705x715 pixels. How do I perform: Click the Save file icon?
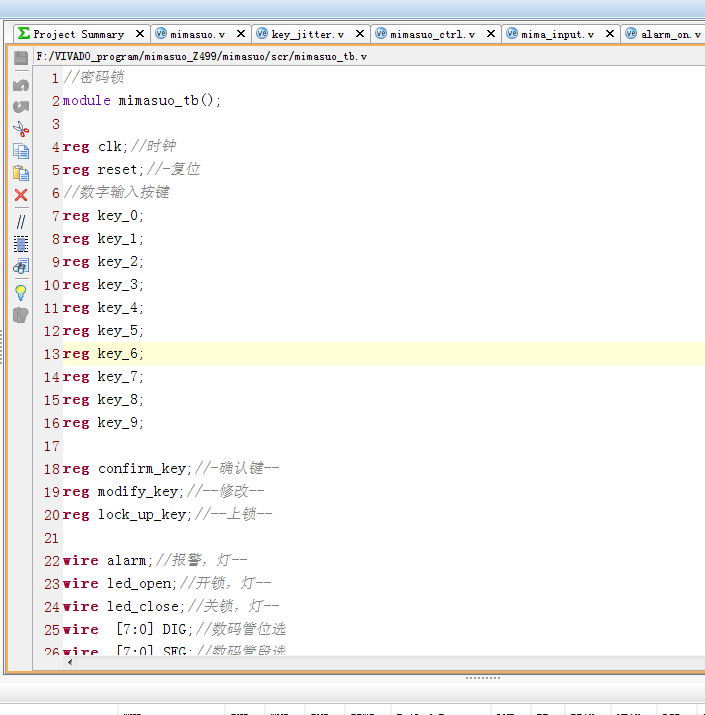click(21, 58)
